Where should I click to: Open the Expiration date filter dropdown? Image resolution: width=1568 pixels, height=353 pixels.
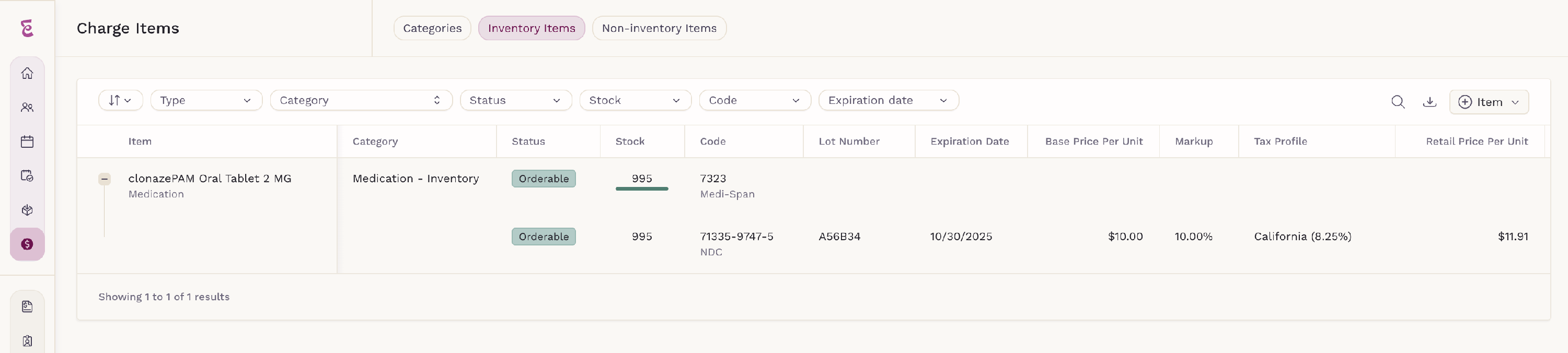tap(889, 100)
